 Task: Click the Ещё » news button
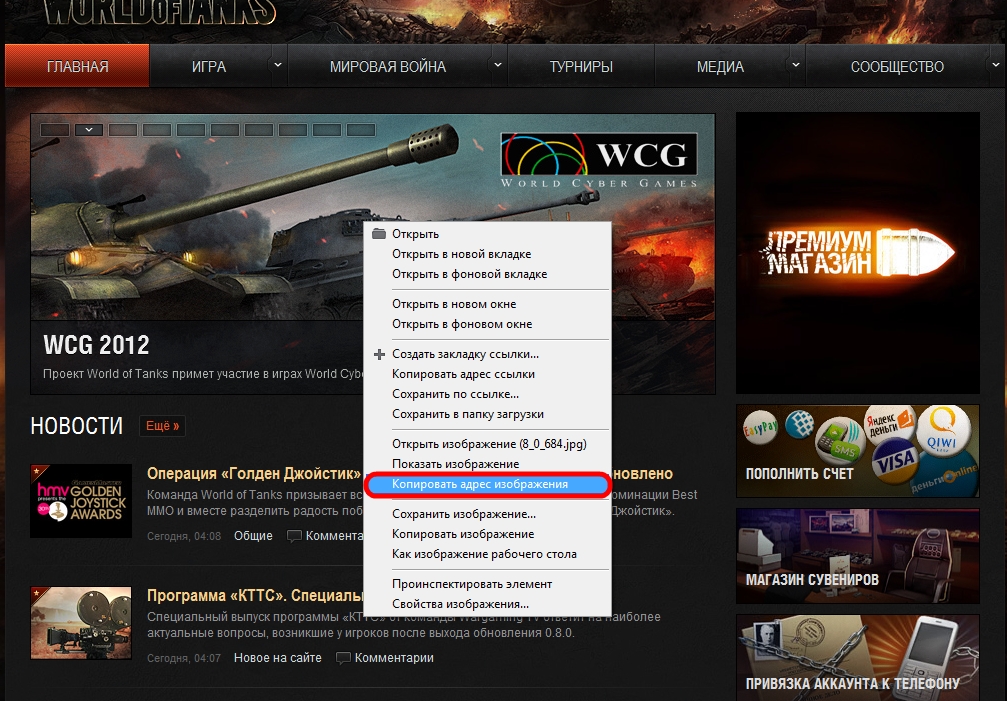click(x=162, y=426)
